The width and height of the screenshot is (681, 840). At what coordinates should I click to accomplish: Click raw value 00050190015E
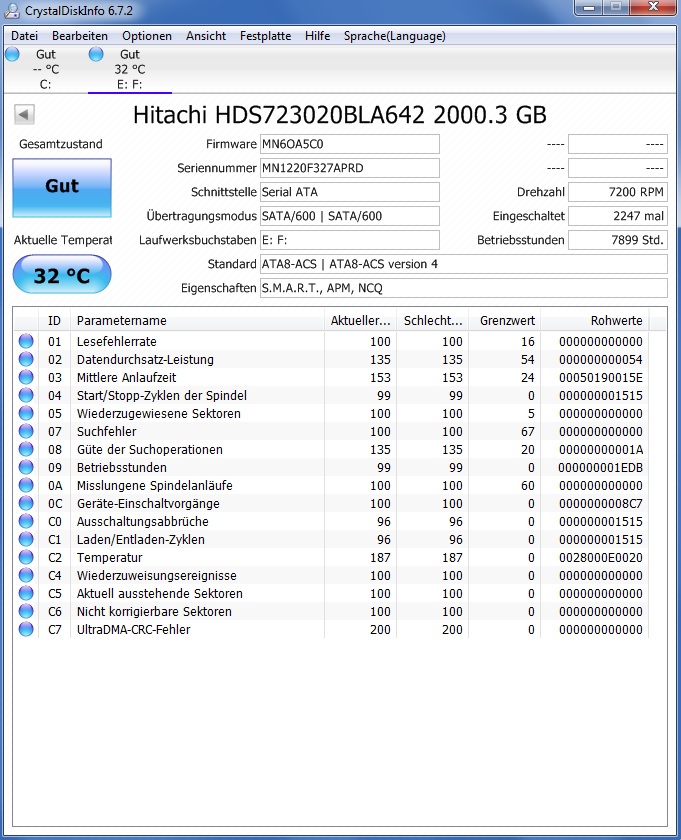[x=601, y=378]
